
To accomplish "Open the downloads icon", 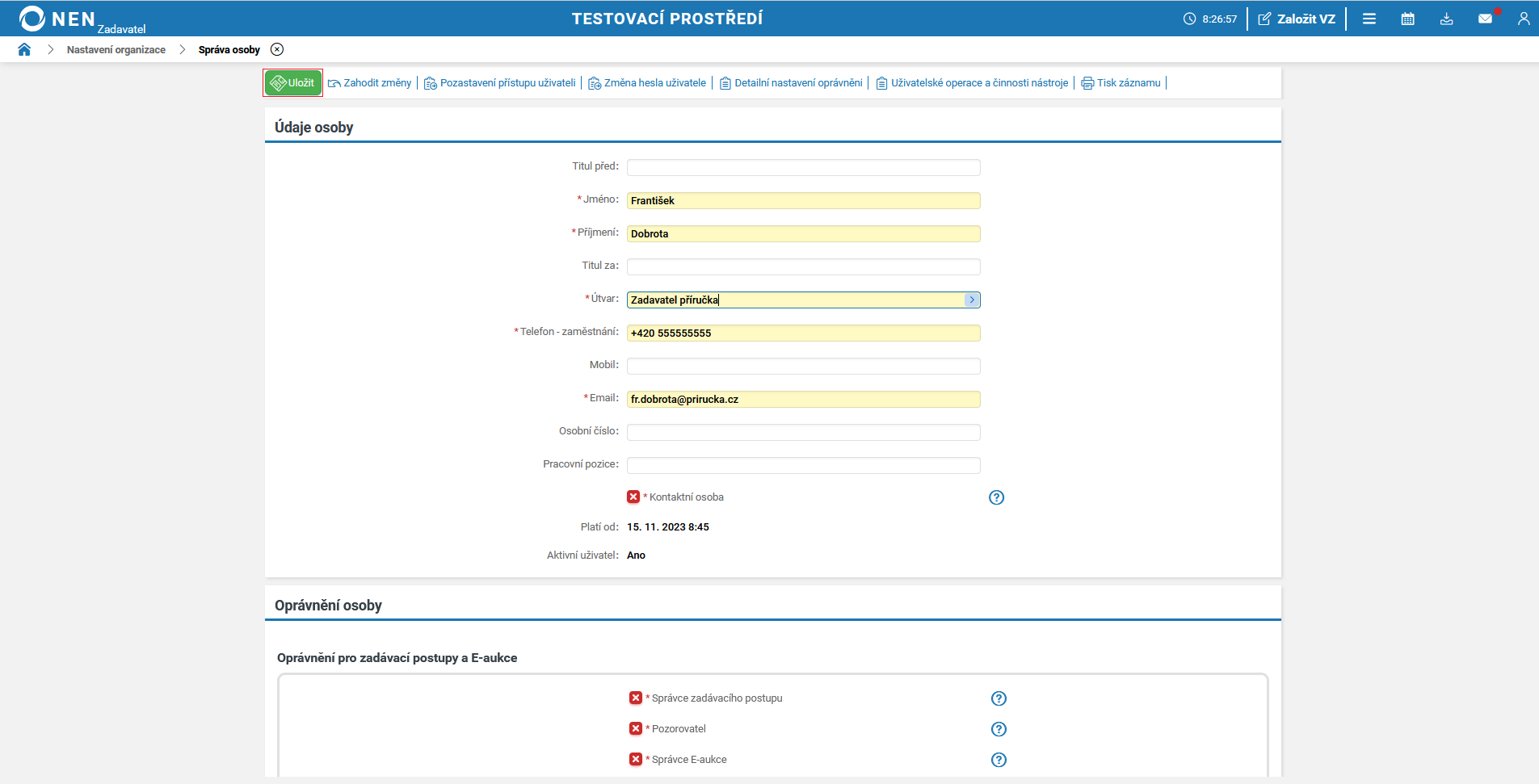I will tap(1447, 19).
